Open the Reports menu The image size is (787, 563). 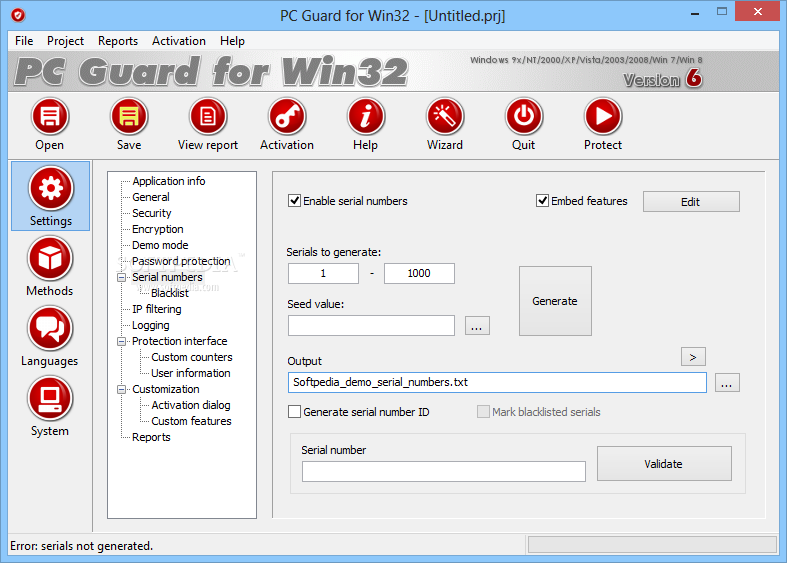(x=118, y=41)
